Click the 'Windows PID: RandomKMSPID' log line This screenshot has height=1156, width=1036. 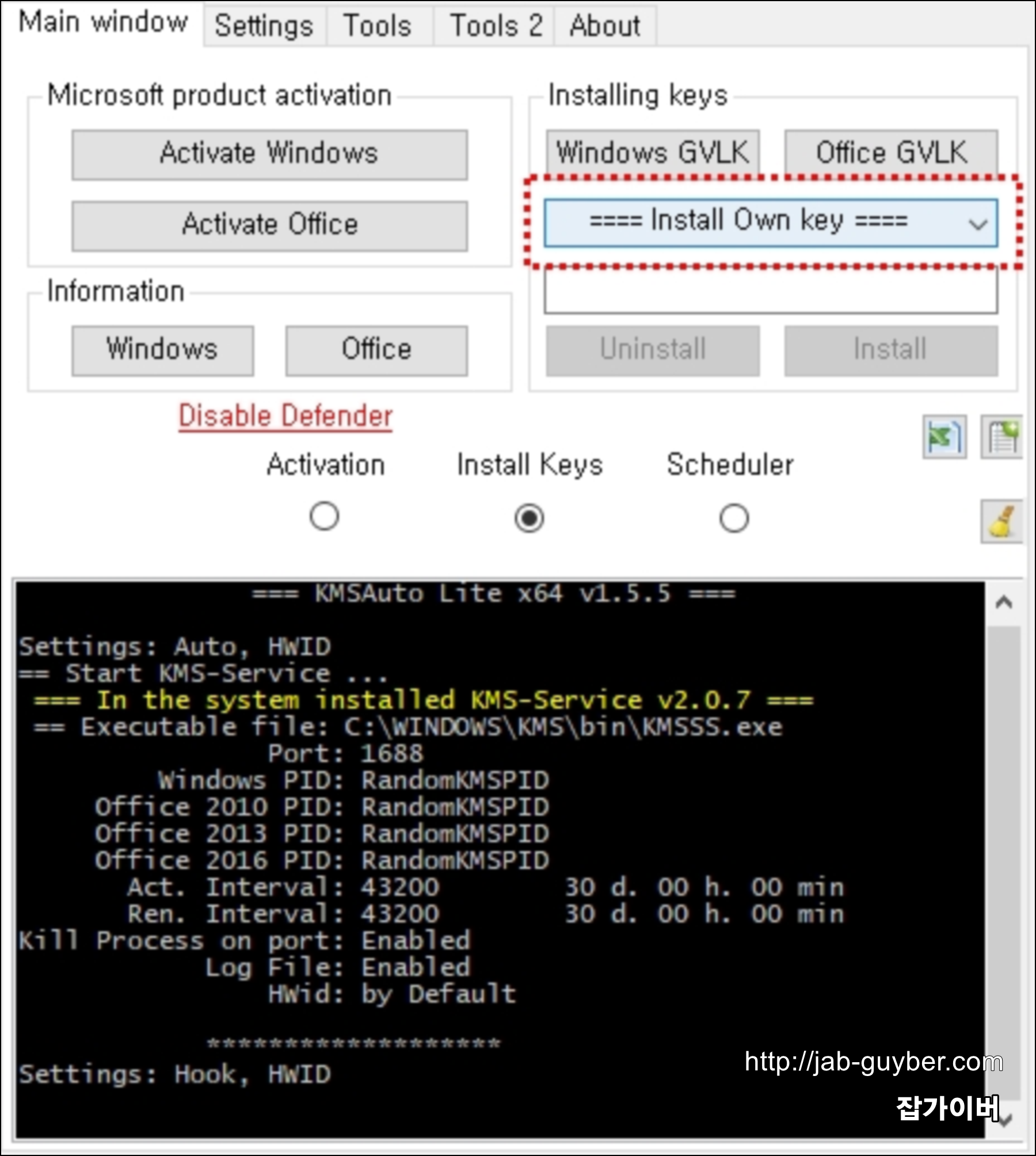[353, 780]
